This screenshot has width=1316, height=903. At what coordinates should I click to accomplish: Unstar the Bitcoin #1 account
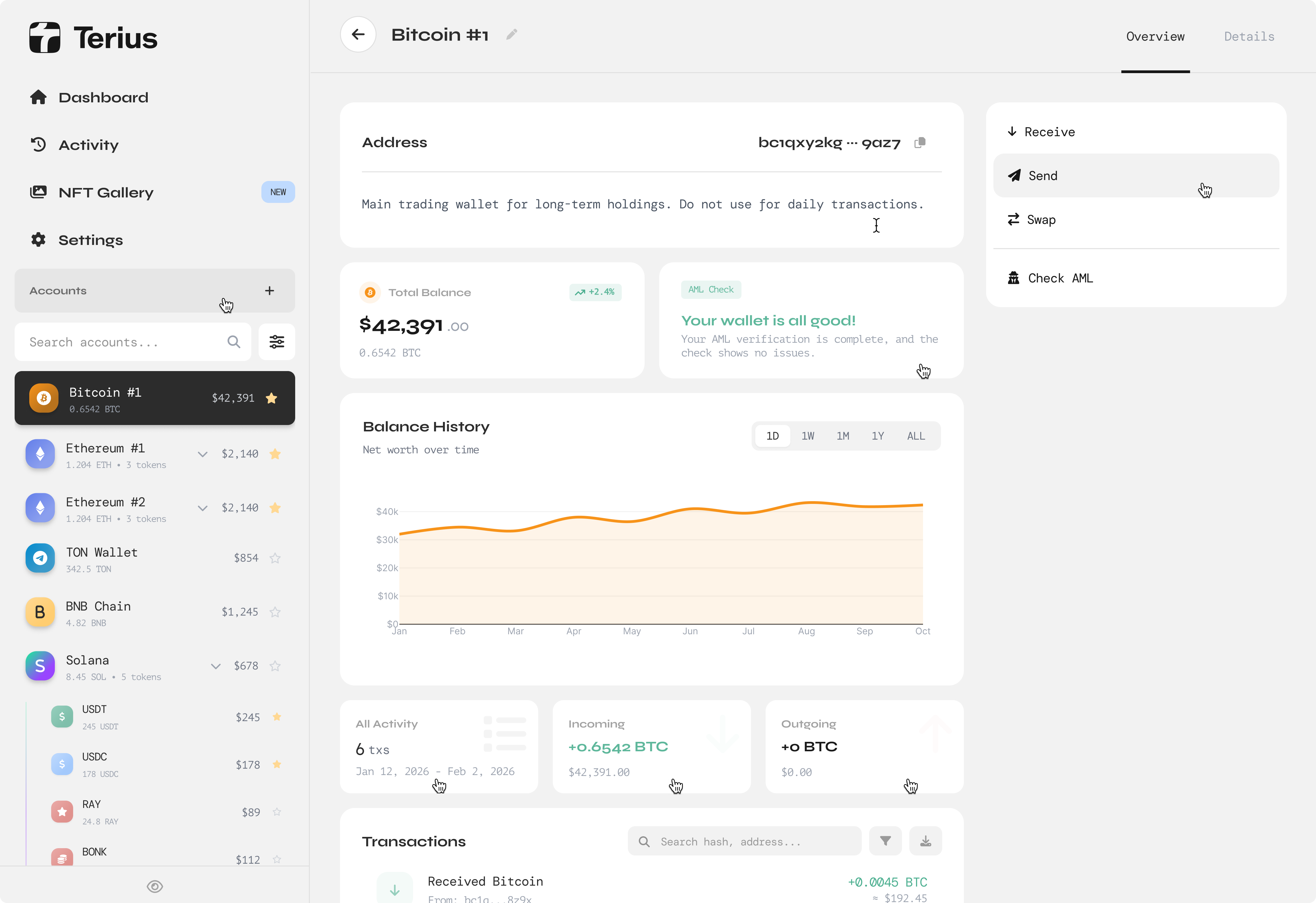[272, 398]
